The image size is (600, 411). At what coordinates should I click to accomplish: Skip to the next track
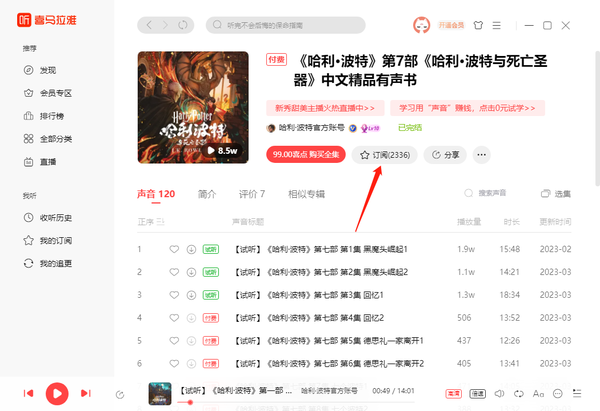click(86, 393)
